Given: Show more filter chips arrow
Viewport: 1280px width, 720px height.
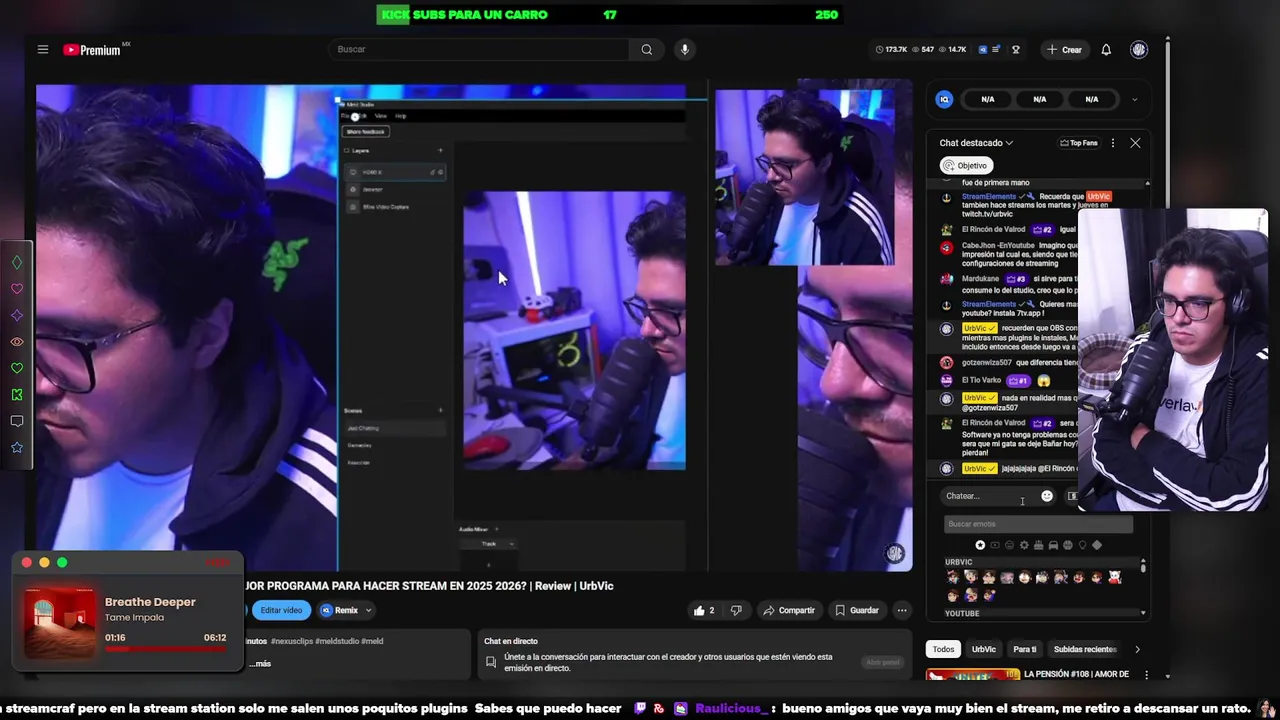Looking at the screenshot, I should click(1136, 649).
